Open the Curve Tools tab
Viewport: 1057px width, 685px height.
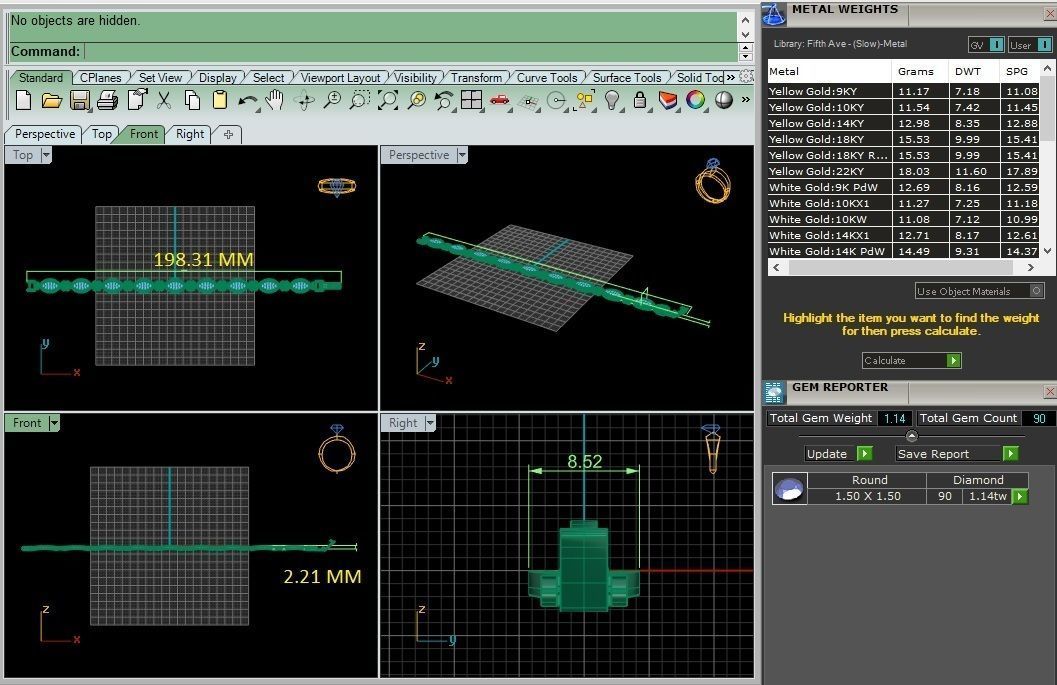[547, 78]
